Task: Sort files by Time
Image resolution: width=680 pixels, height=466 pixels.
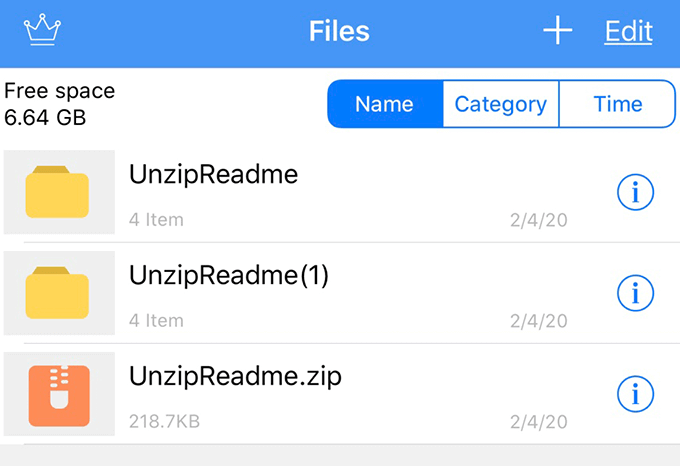Action: click(x=617, y=104)
